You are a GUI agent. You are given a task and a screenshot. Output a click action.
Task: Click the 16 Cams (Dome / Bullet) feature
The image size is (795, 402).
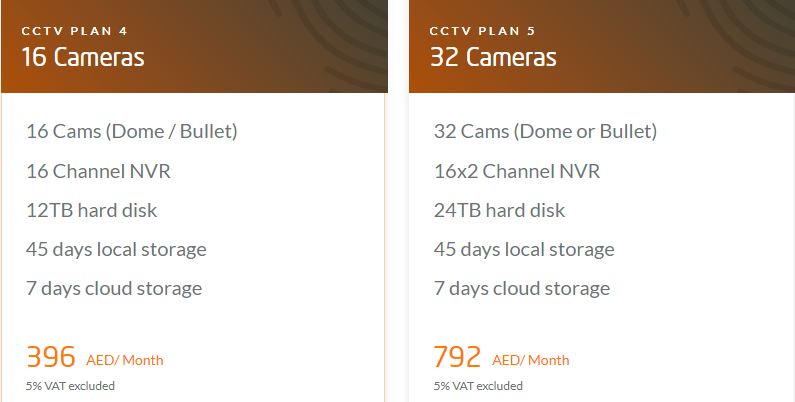coord(132,131)
